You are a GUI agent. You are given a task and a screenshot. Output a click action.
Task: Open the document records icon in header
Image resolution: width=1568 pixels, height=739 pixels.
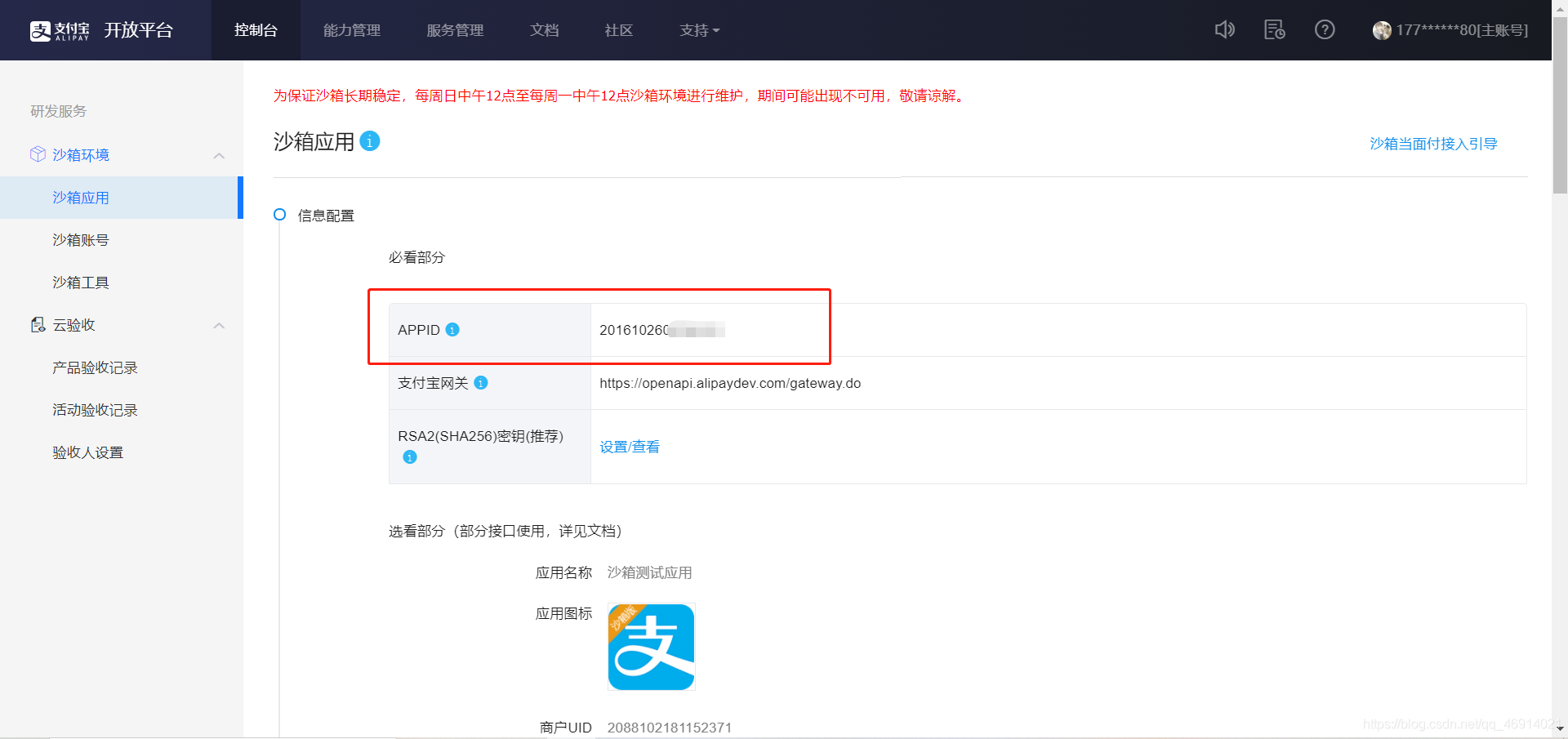click(1275, 30)
